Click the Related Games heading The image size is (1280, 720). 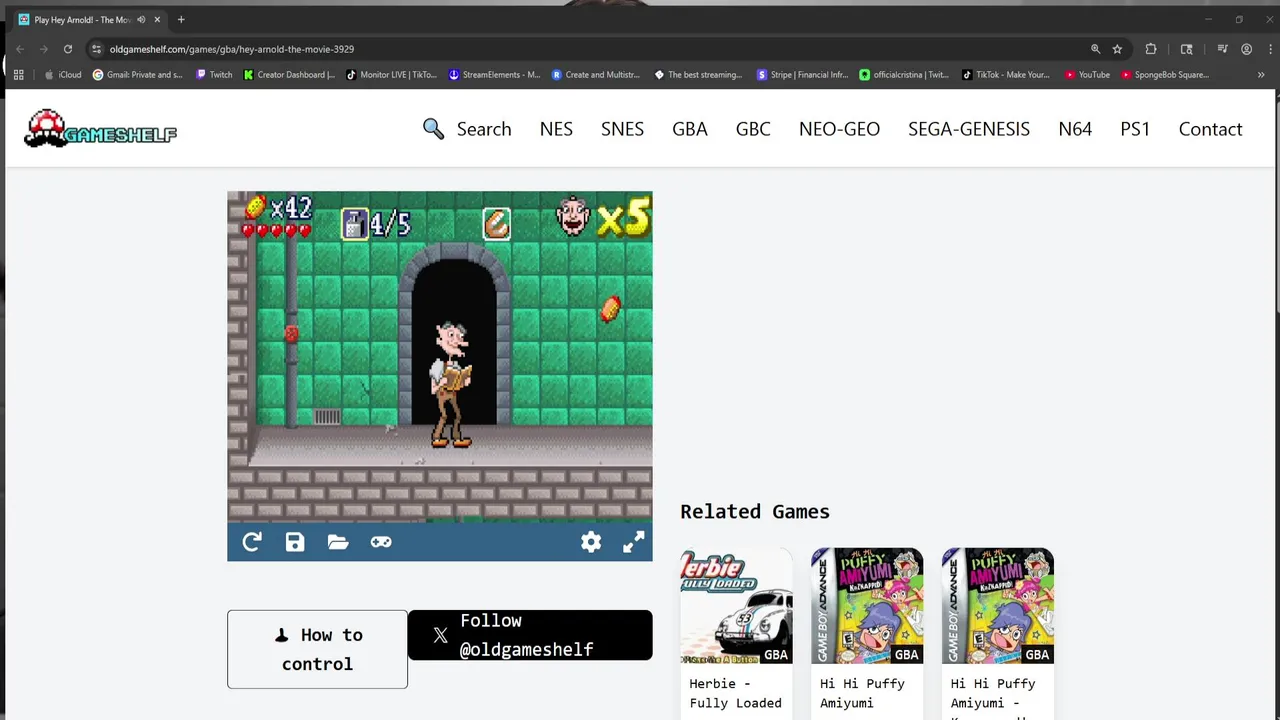pos(755,511)
